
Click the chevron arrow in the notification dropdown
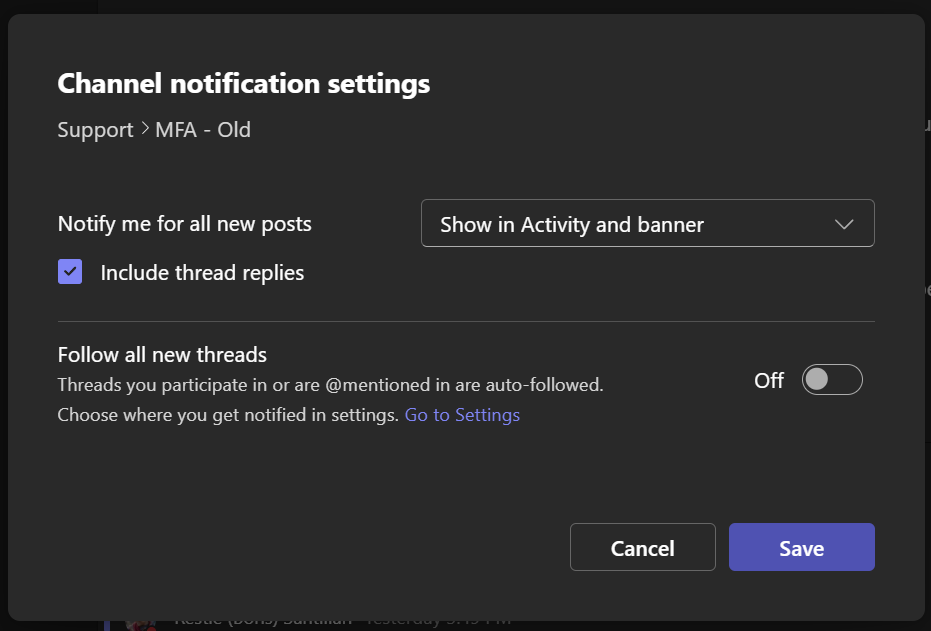(x=843, y=224)
